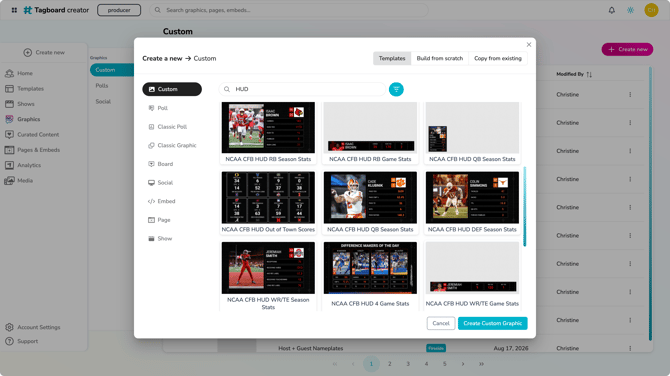Click Host + Guest Nameplates row text
Viewport: 670px width, 376px height.
311,348
